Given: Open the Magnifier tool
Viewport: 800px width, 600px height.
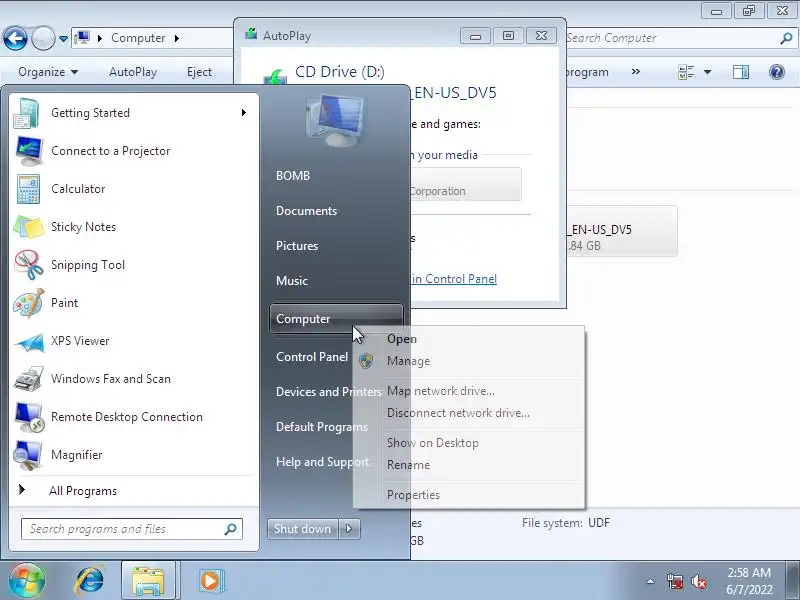Looking at the screenshot, I should [134, 455].
